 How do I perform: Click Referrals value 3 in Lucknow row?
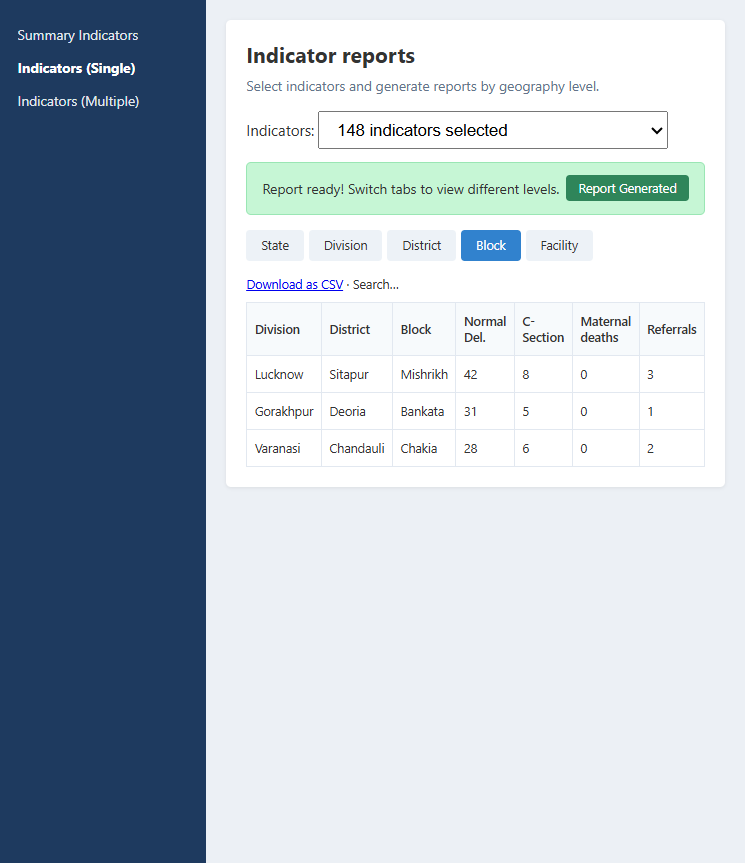click(672, 374)
